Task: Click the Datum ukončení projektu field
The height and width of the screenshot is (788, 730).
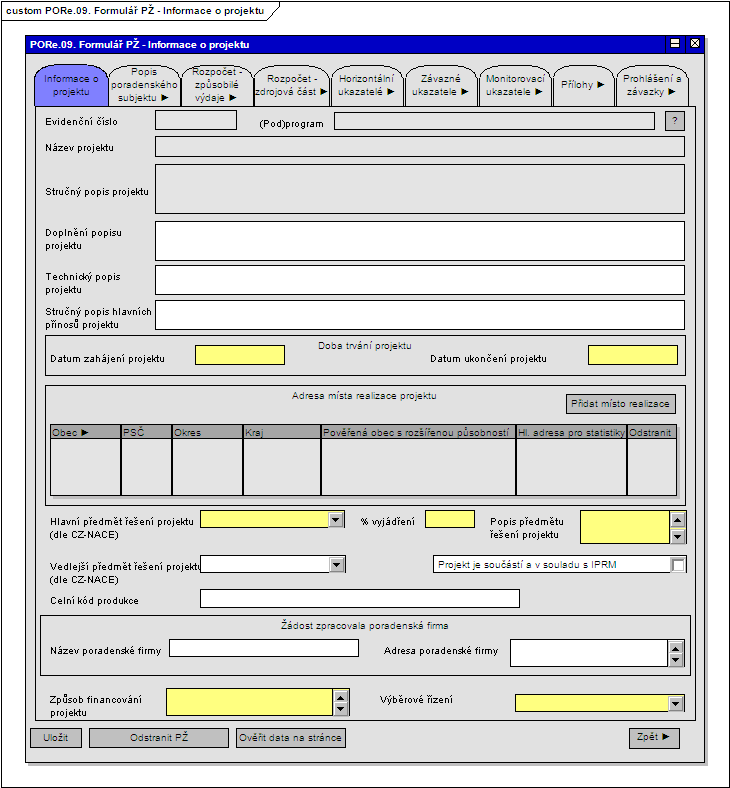Action: click(x=633, y=355)
